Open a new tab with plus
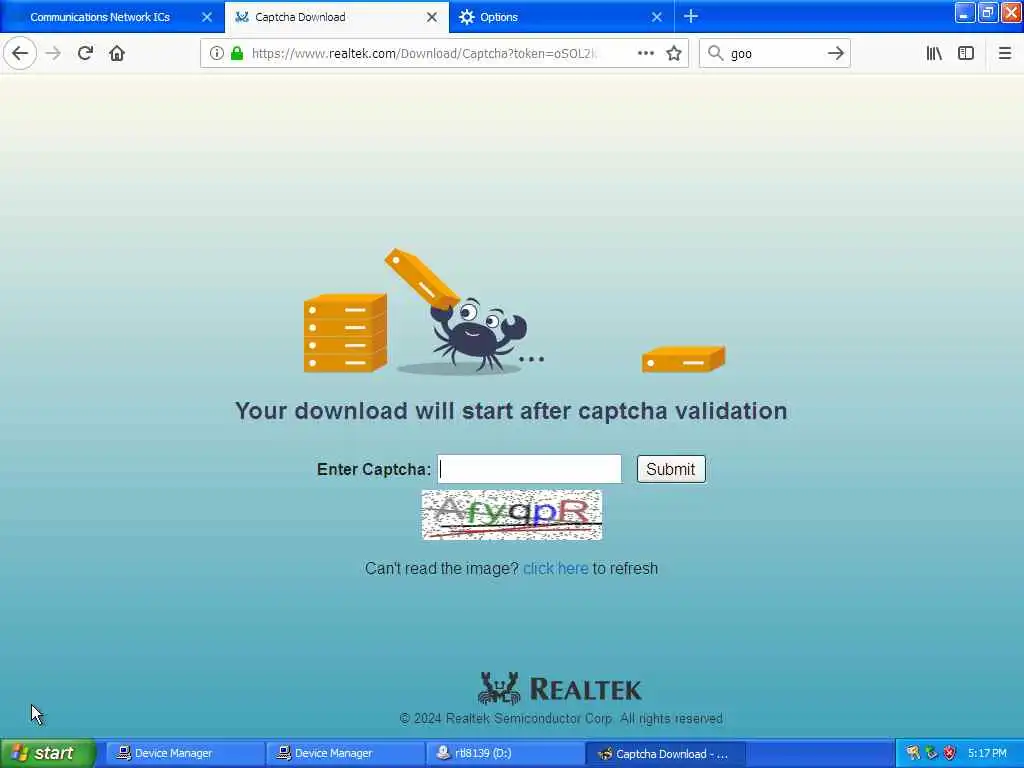This screenshot has width=1024, height=768. (x=691, y=16)
